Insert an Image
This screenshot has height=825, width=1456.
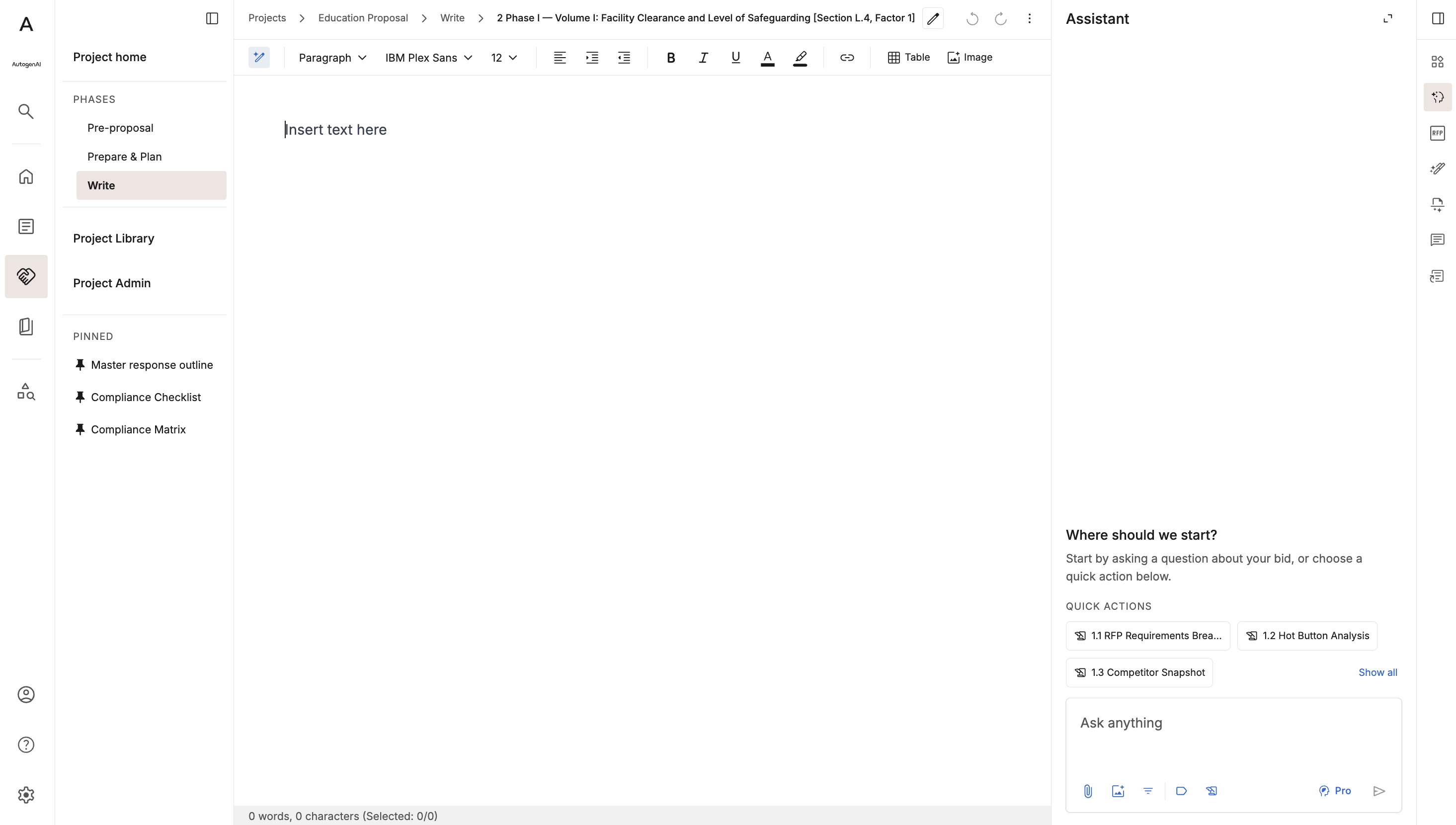(970, 57)
